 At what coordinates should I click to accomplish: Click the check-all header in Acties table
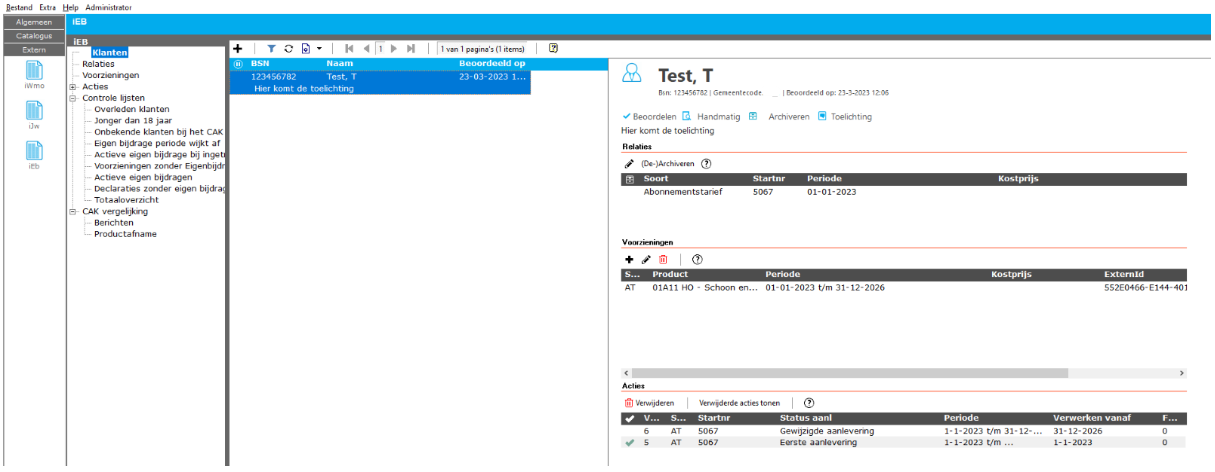tap(629, 418)
